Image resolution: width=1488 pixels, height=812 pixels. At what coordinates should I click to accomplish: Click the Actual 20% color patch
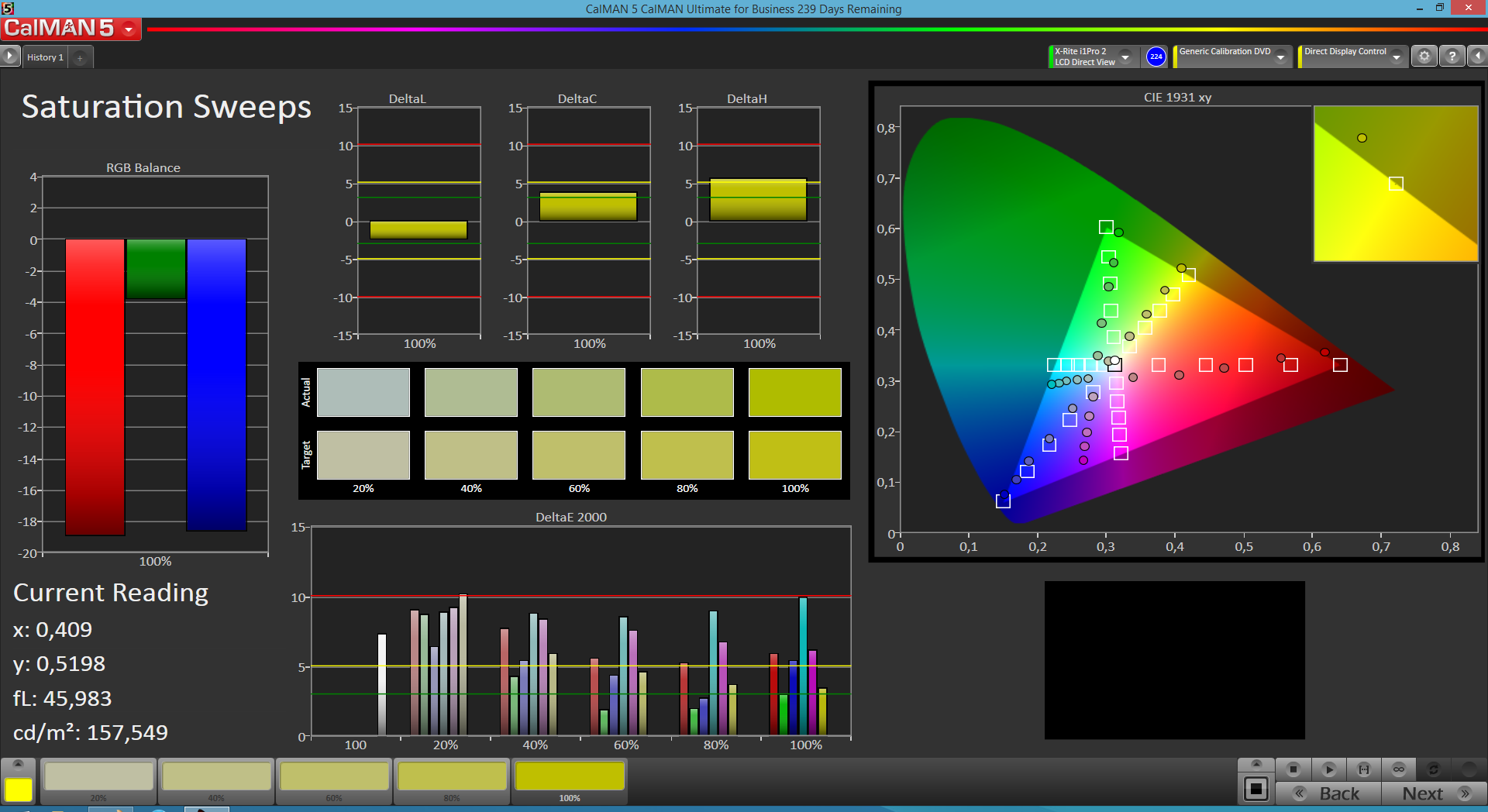[363, 392]
